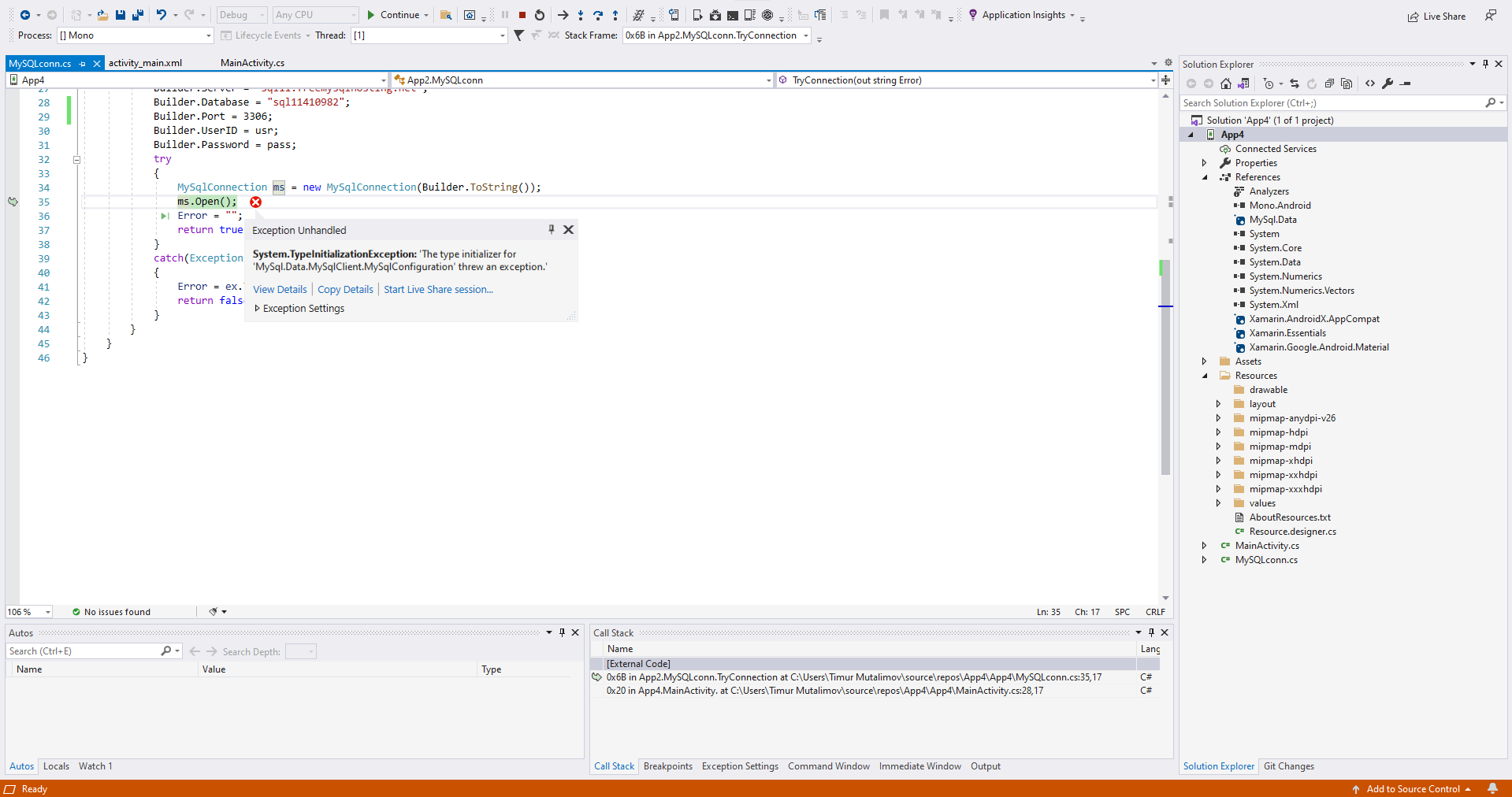Click the Find in Files icon

(x=446, y=15)
